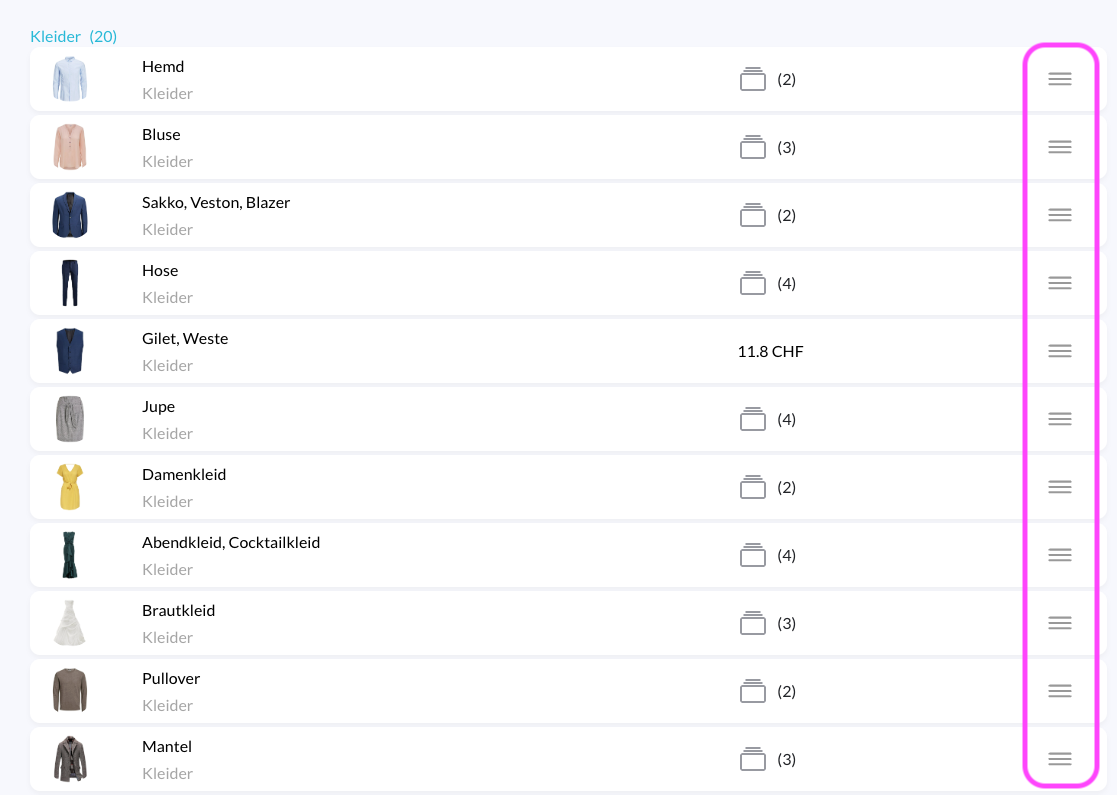Screen dimensions: 1117x795
Task: Click the pink blouse thumbnail for Bluse
Action: click(70, 147)
